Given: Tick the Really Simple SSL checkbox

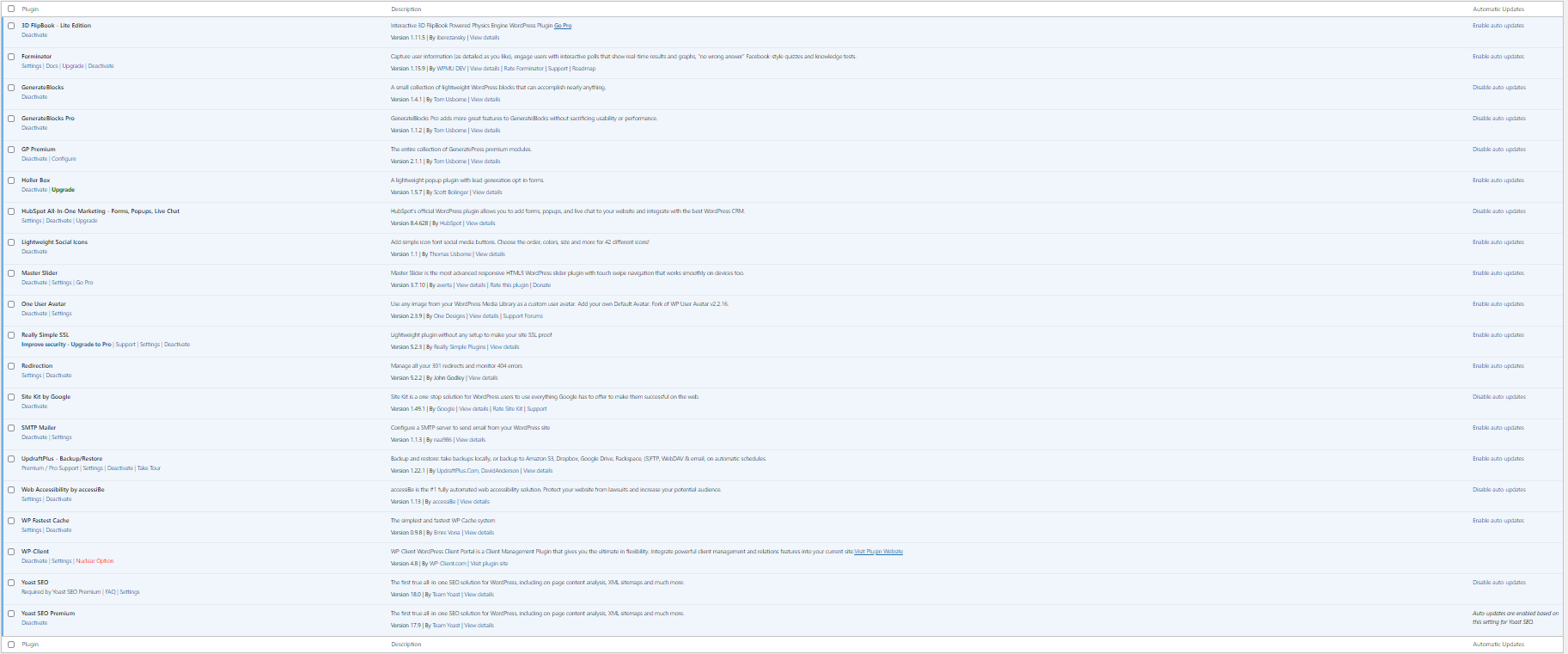Looking at the screenshot, I should (11, 335).
